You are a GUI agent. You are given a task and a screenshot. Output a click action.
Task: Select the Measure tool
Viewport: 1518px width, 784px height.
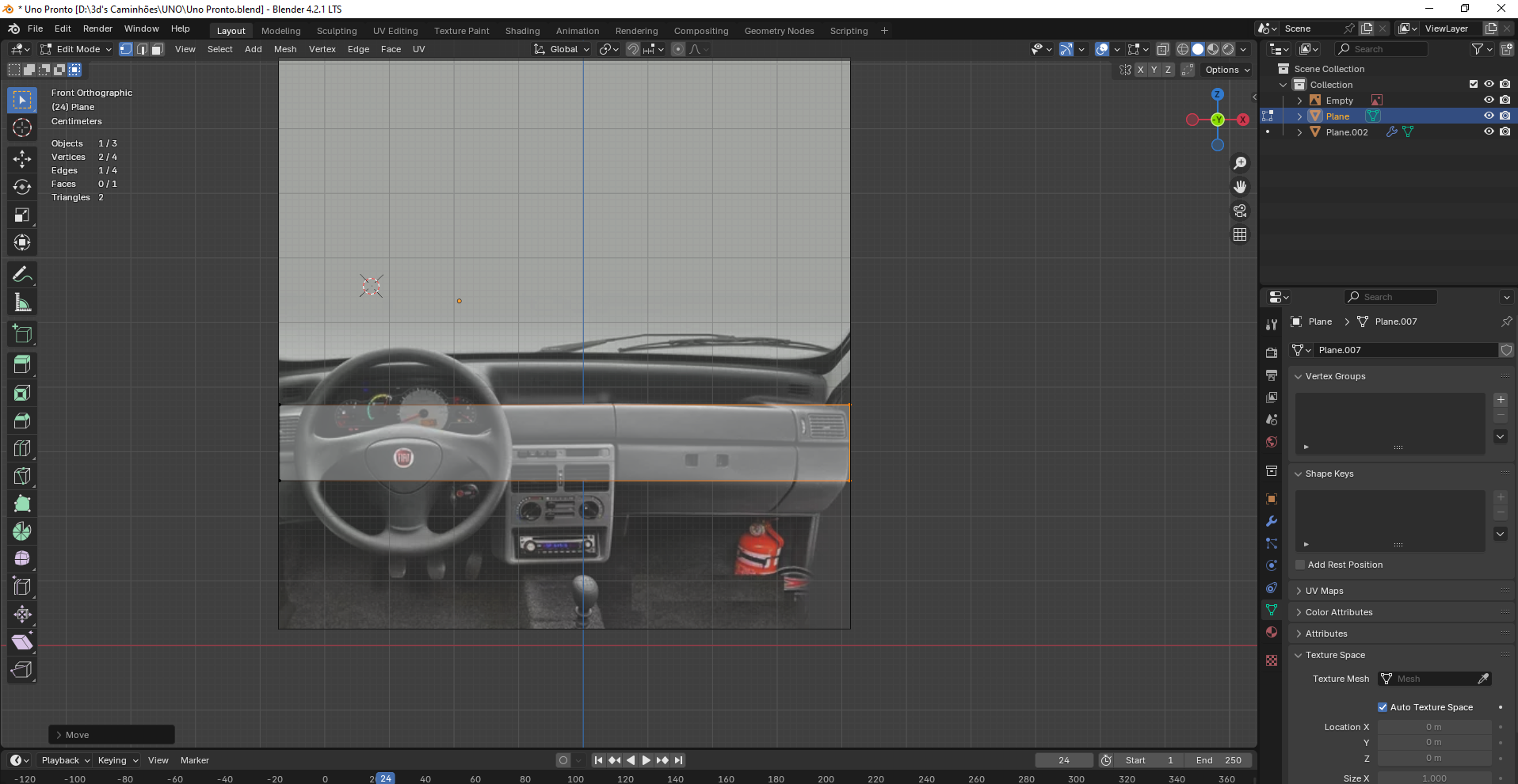point(22,303)
